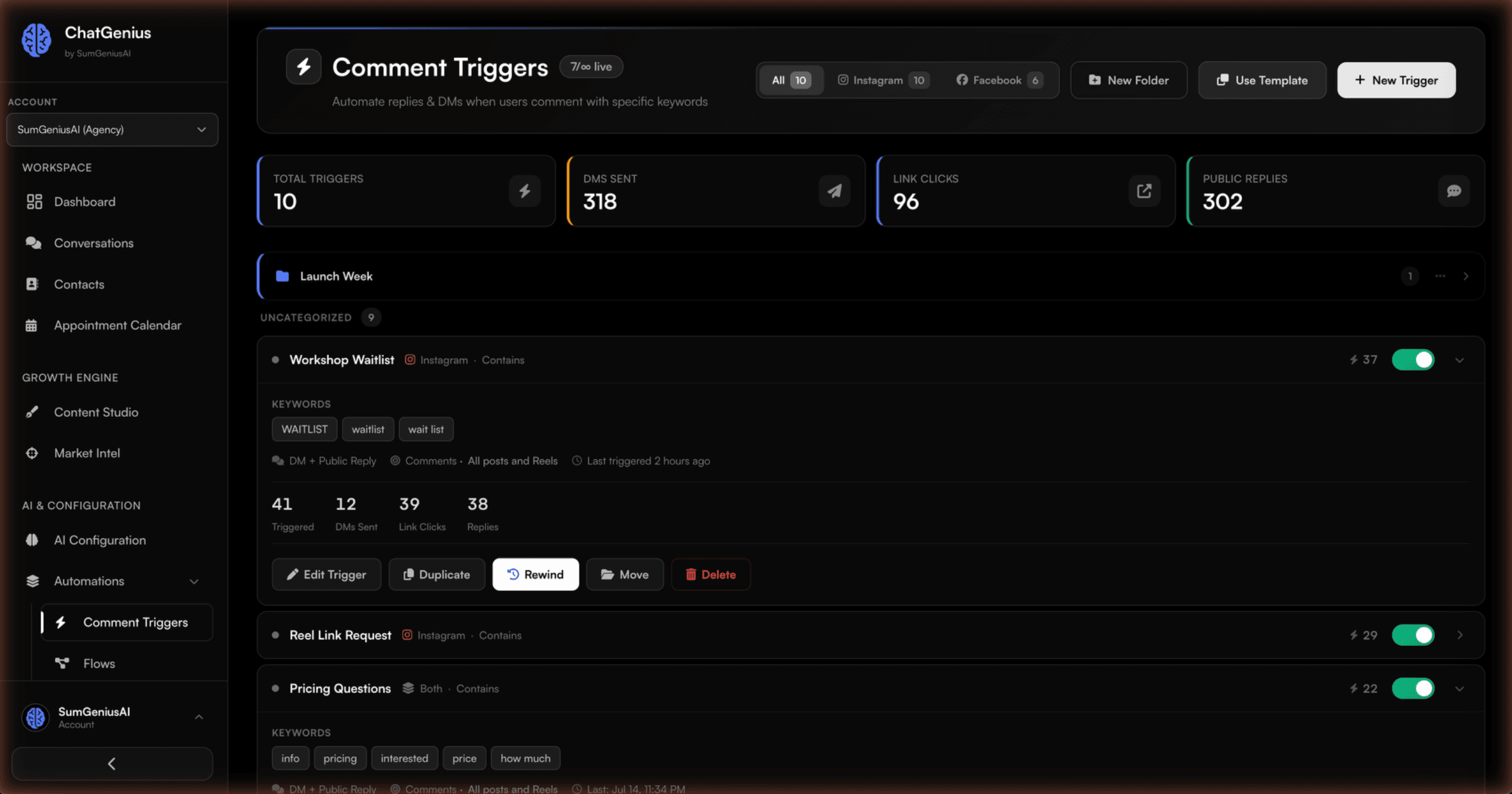Create a New Trigger

[1396, 80]
